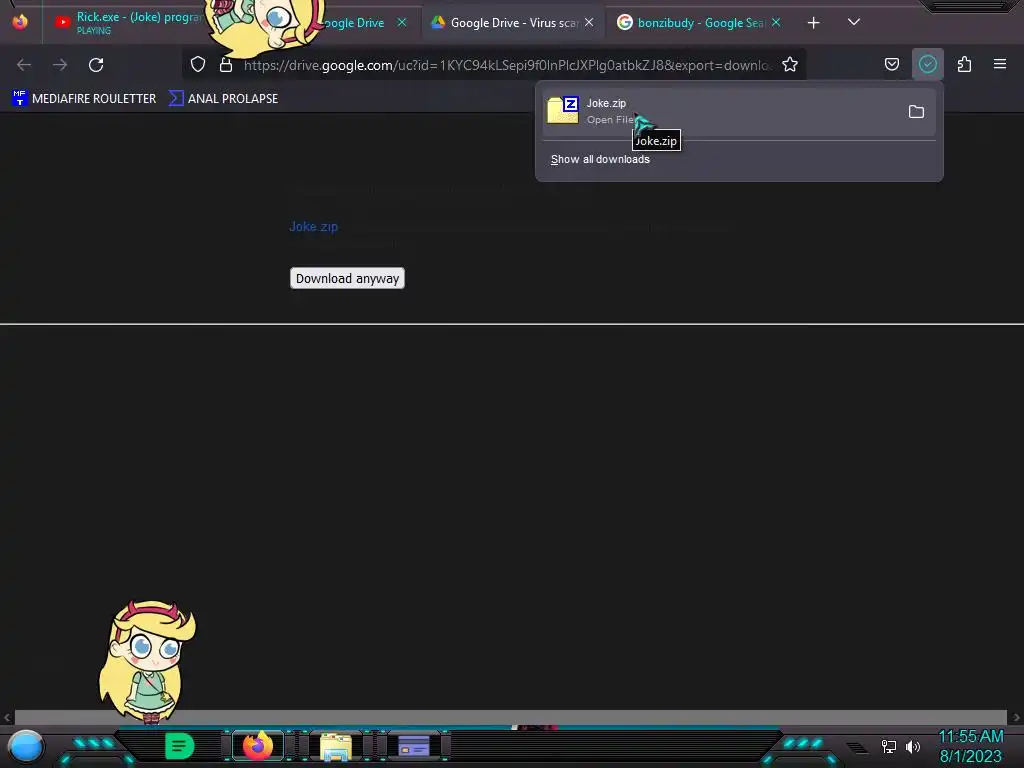Go back to the previous page
The image size is (1024, 768).
24,65
